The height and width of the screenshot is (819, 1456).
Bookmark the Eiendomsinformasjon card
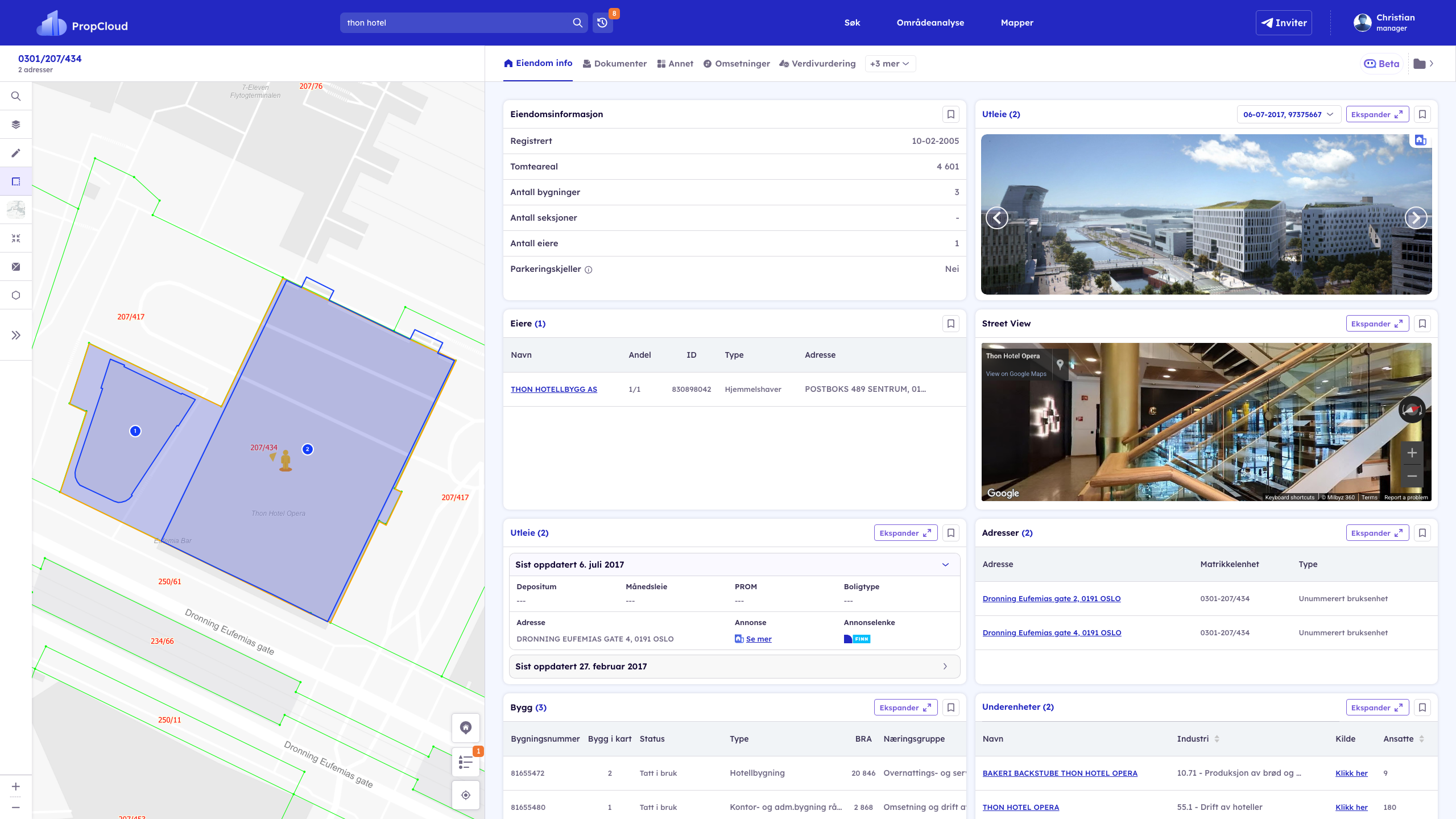coord(951,114)
